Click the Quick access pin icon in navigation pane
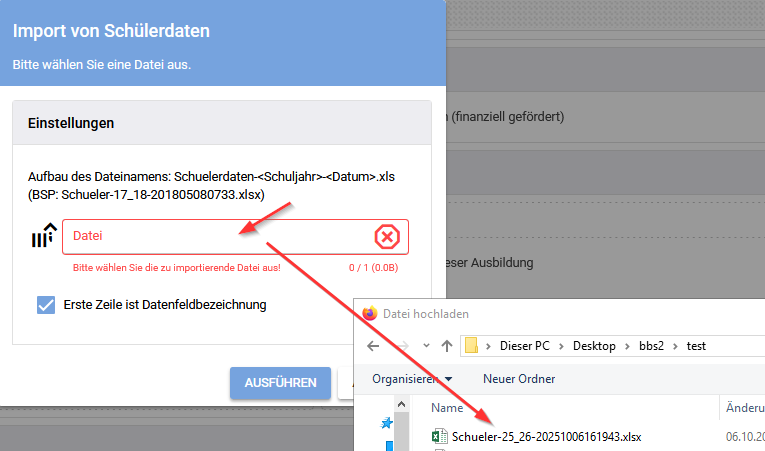This screenshot has width=765, height=451. coord(386,424)
